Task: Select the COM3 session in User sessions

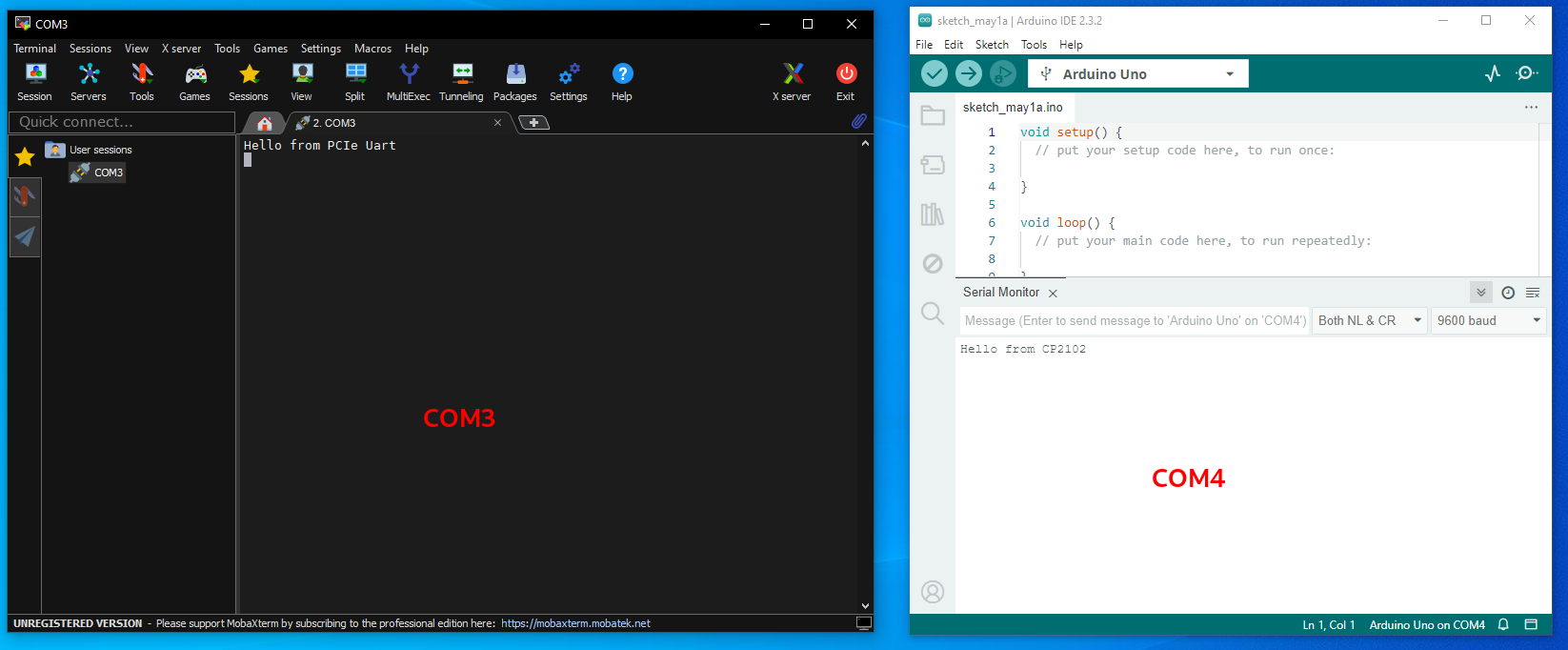Action: [x=108, y=173]
